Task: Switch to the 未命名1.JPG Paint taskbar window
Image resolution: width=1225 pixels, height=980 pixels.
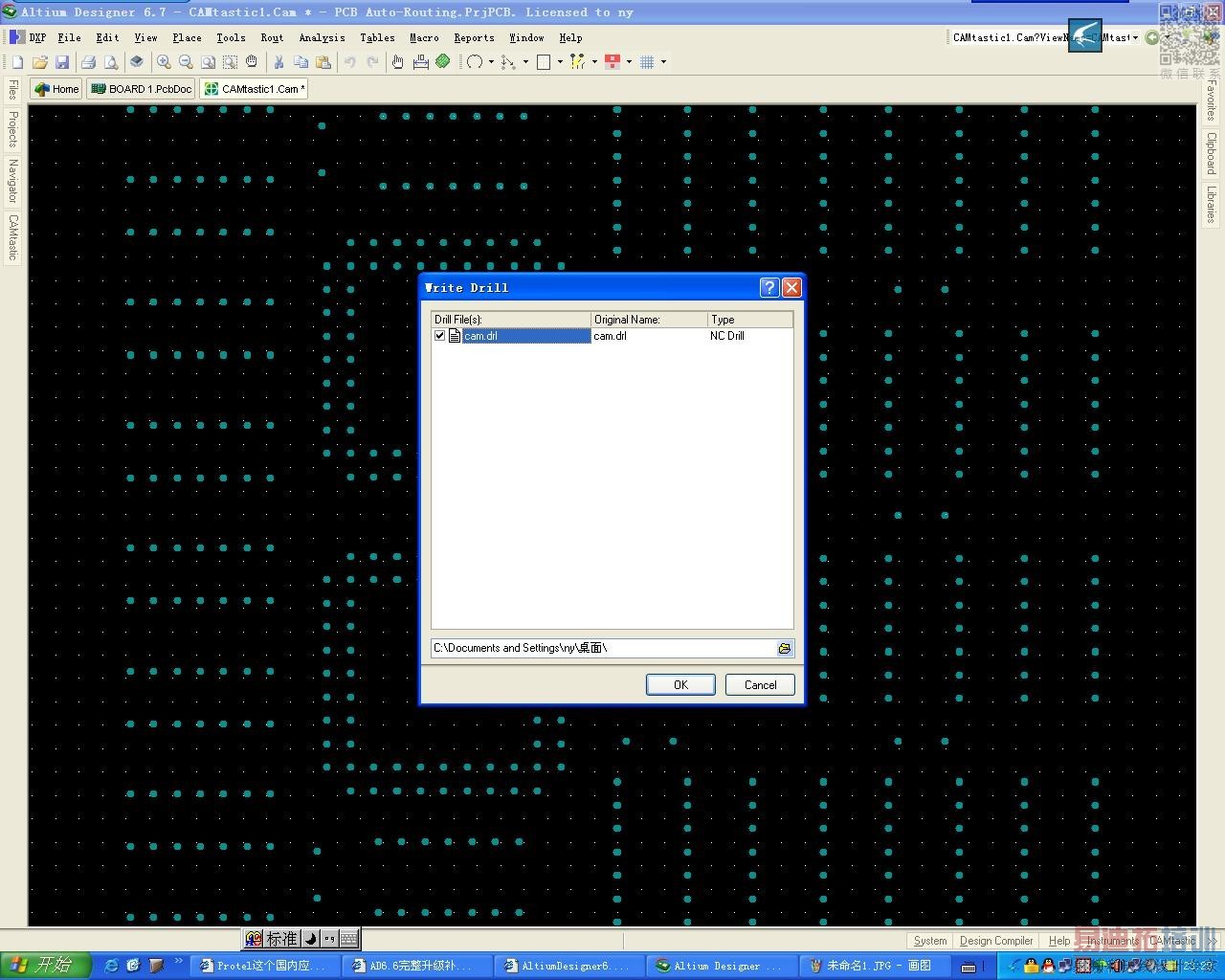Action: 875,966
